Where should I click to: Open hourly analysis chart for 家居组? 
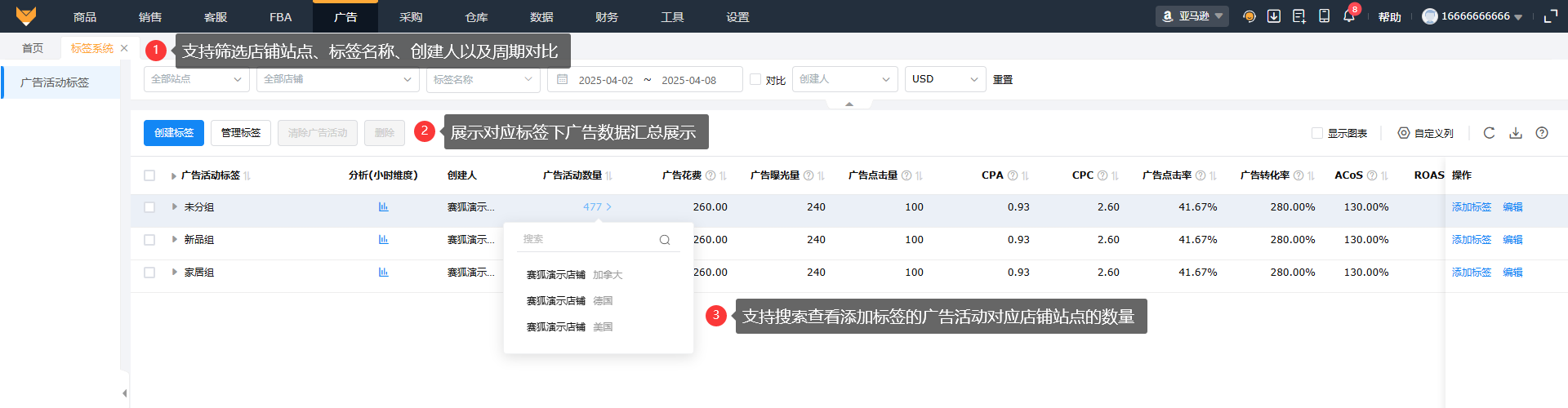[383, 273]
